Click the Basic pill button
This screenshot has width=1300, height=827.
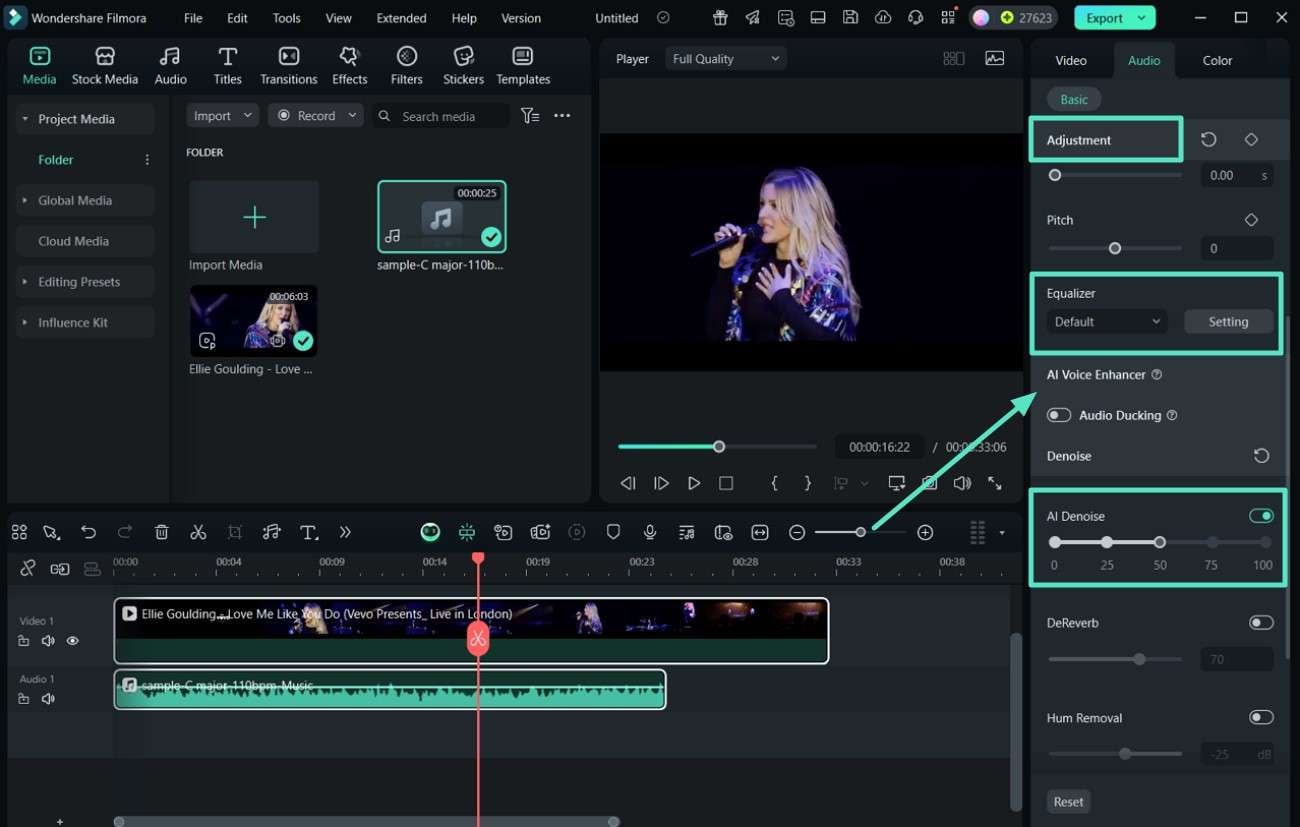point(1074,99)
